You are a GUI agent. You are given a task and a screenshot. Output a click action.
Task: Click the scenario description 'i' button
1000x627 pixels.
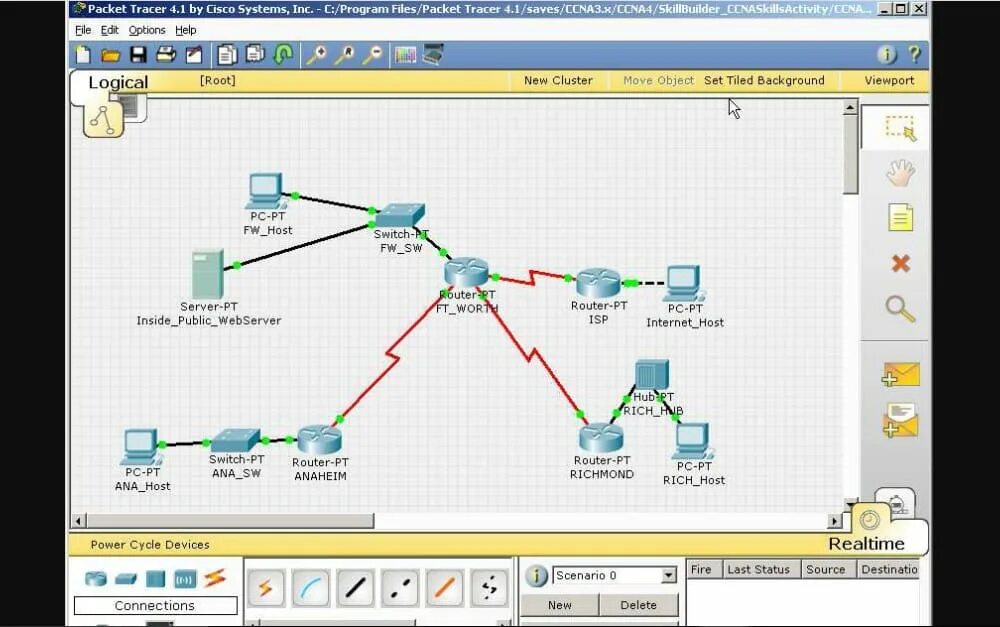[536, 575]
